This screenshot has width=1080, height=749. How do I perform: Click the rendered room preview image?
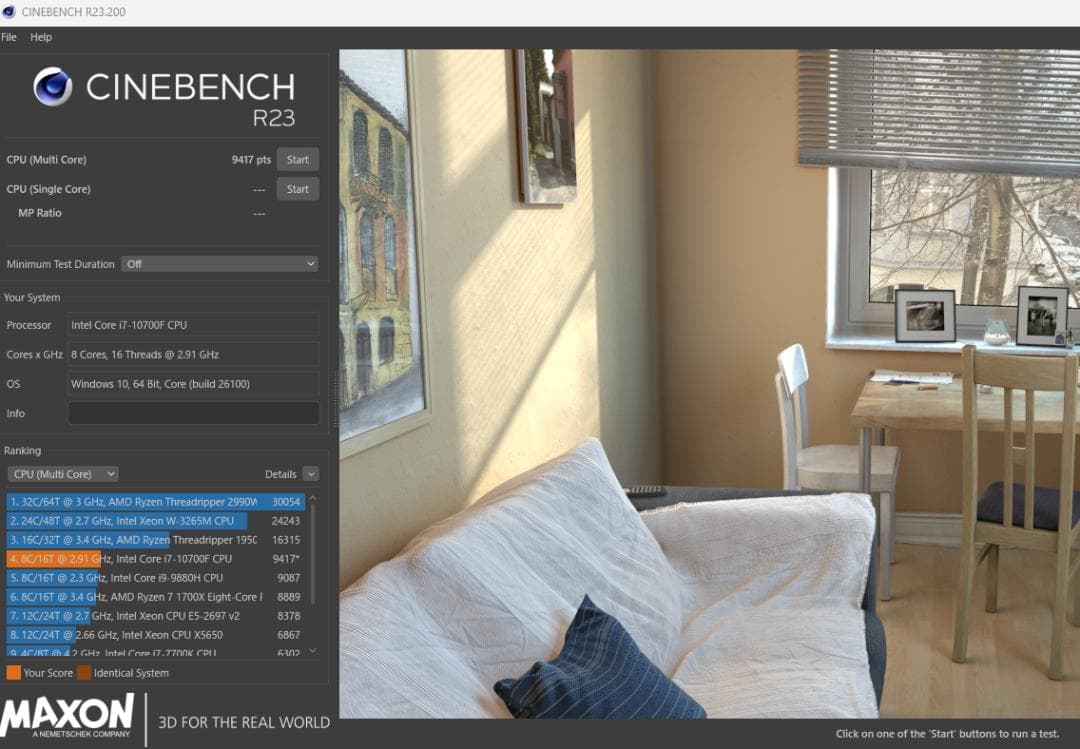tap(709, 383)
